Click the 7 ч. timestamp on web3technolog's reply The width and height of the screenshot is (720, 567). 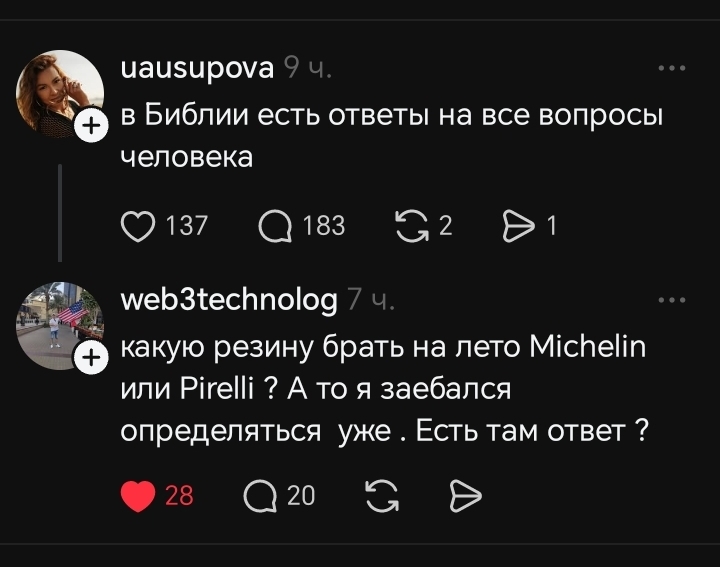point(372,299)
